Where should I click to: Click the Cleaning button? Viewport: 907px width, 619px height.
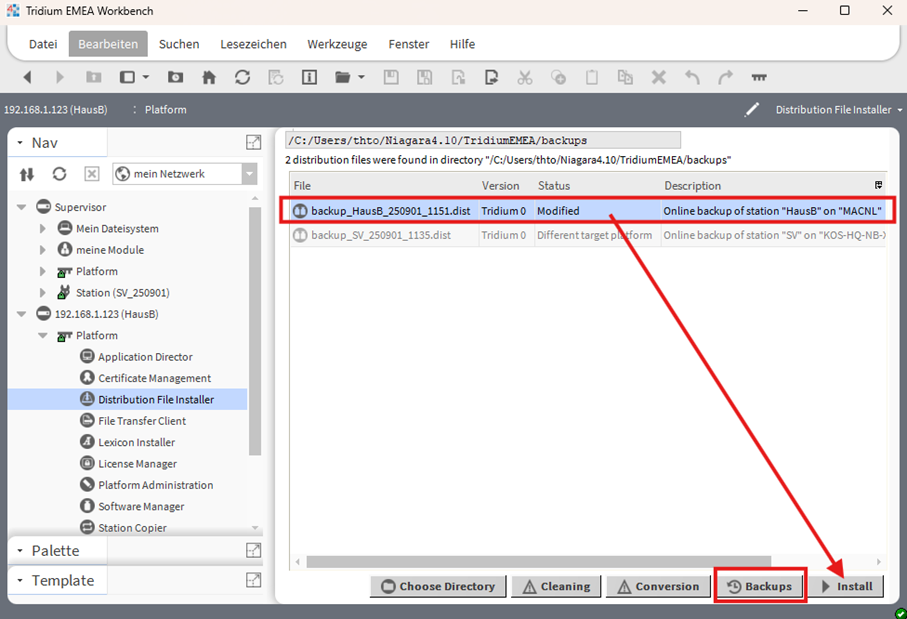[x=556, y=587]
